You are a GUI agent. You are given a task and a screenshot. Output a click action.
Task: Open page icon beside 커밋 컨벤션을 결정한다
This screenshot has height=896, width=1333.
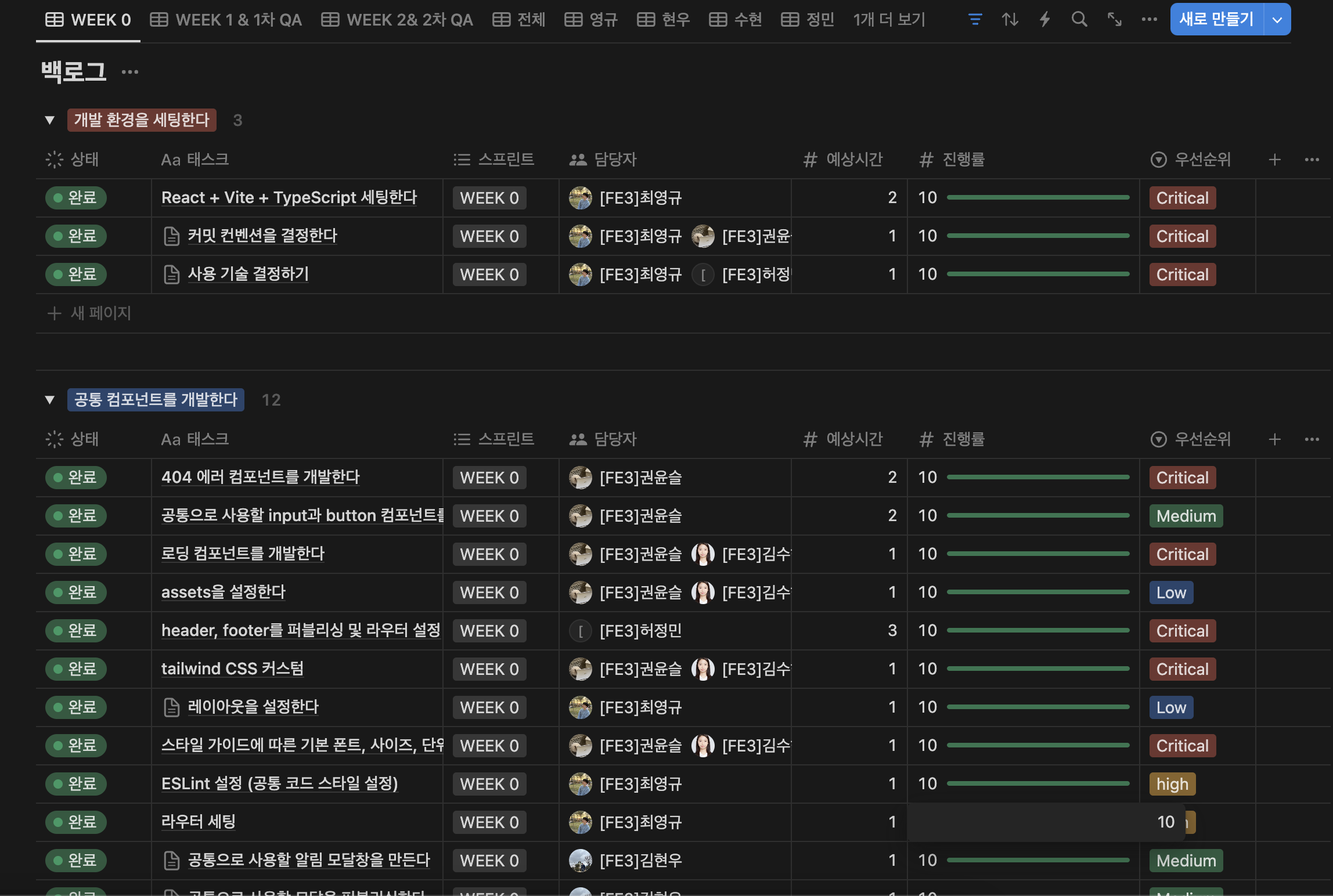[x=171, y=236]
